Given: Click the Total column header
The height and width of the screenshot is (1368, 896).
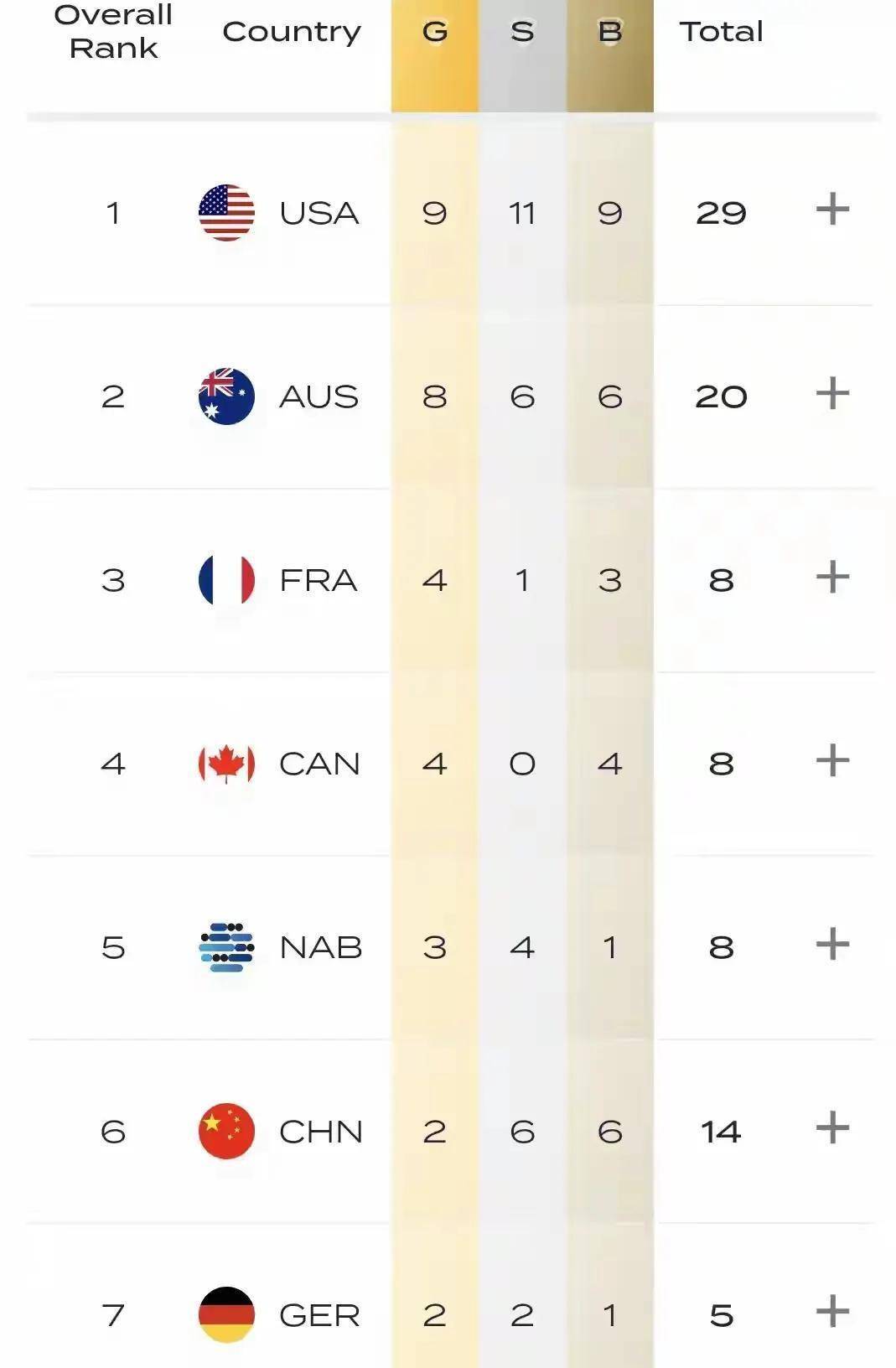Looking at the screenshot, I should tap(721, 32).
